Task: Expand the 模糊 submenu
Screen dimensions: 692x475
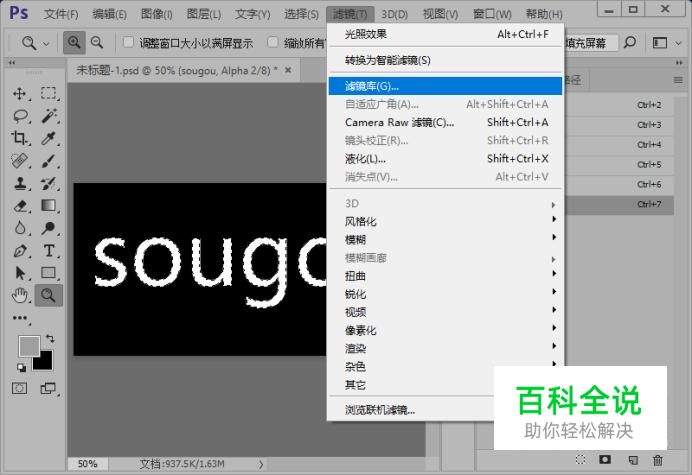Action: point(445,239)
